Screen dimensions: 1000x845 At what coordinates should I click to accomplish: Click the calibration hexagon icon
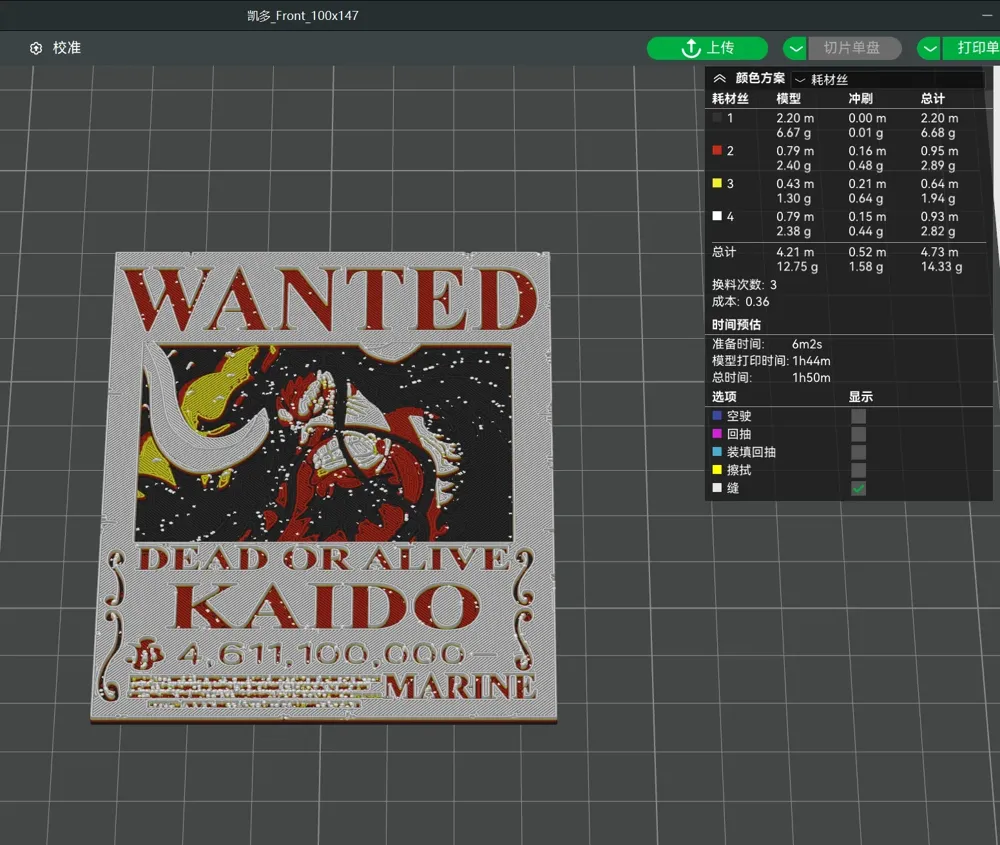pos(37,48)
